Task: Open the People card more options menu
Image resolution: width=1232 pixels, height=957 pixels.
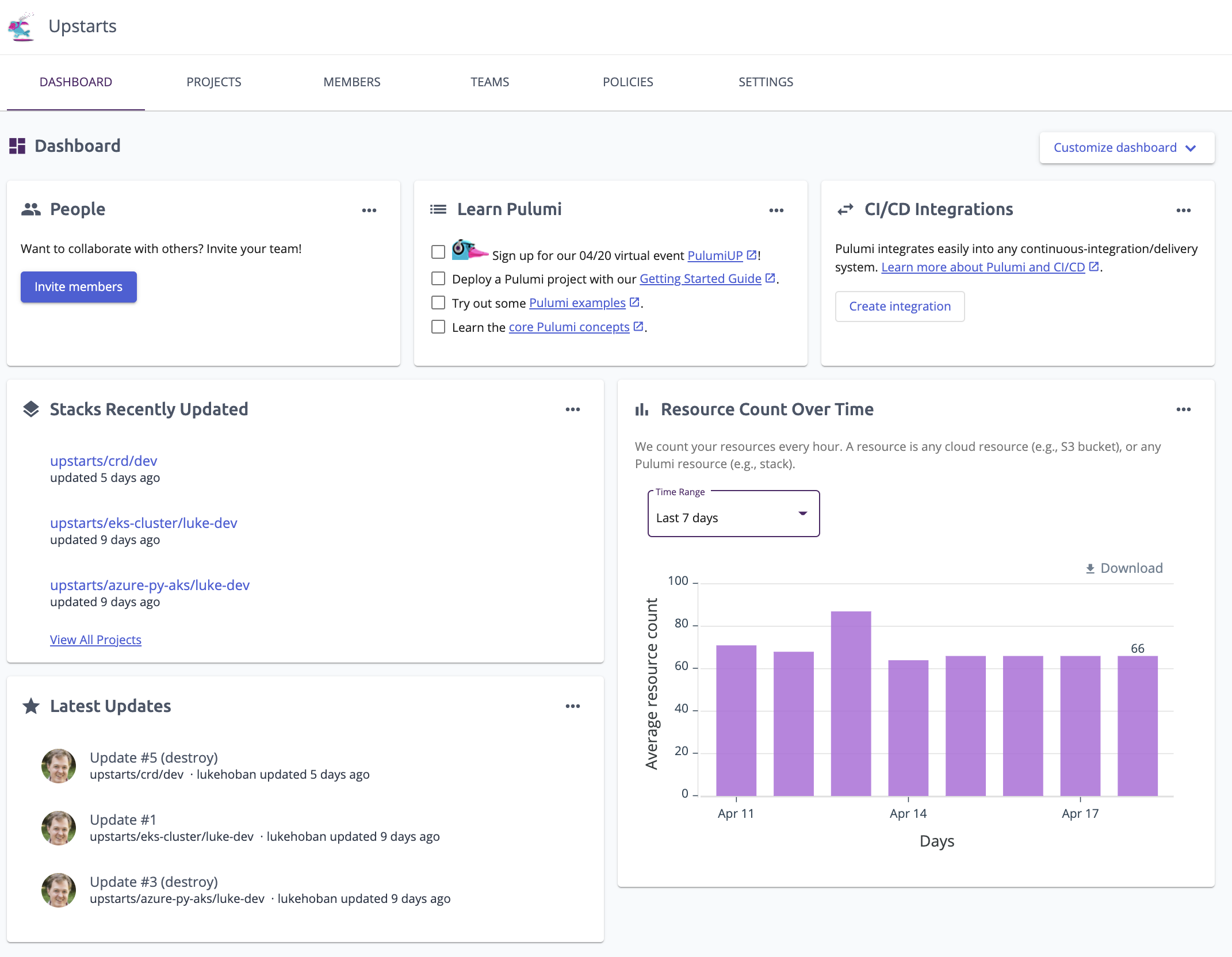Action: 369,210
